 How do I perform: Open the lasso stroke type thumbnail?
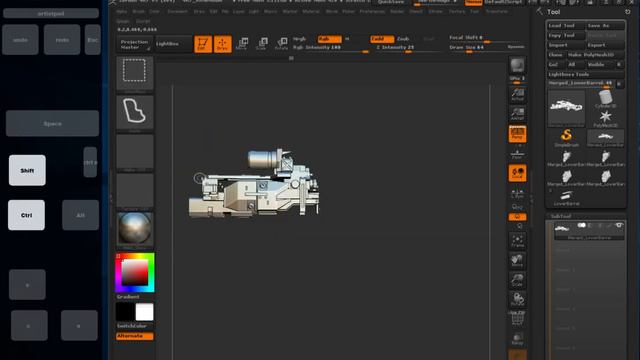click(x=135, y=112)
